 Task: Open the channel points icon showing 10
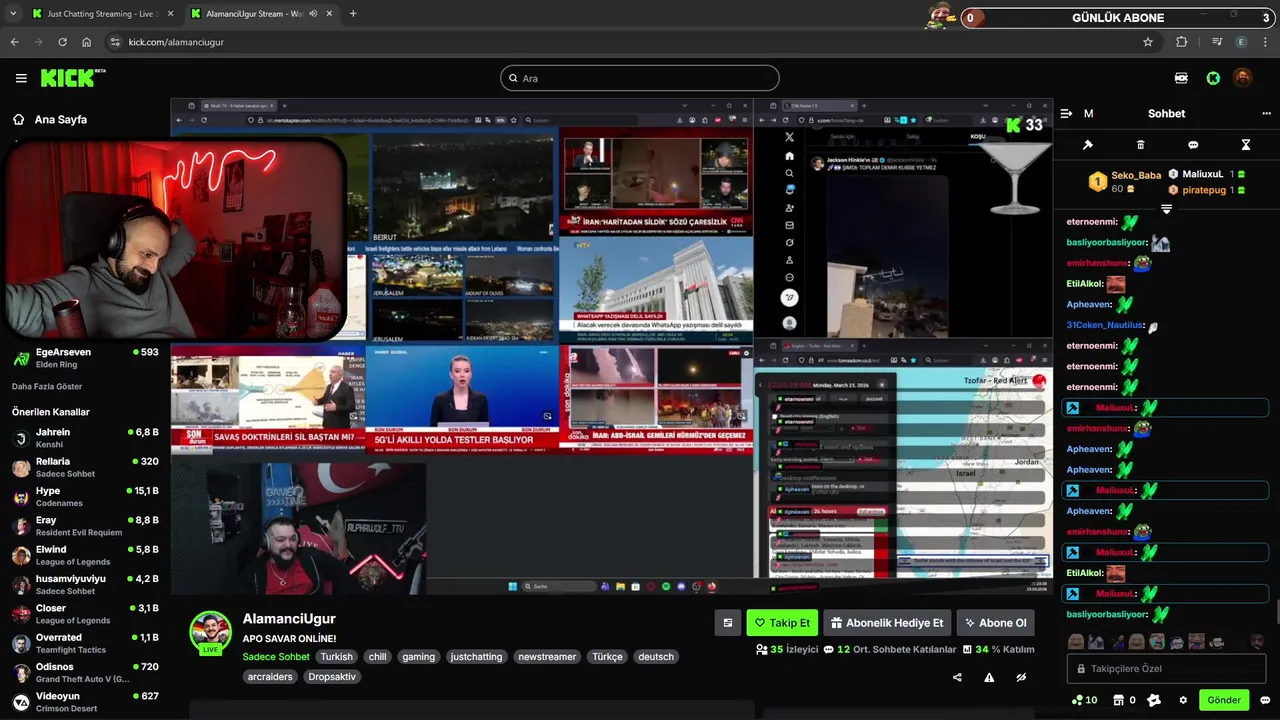tap(1084, 700)
